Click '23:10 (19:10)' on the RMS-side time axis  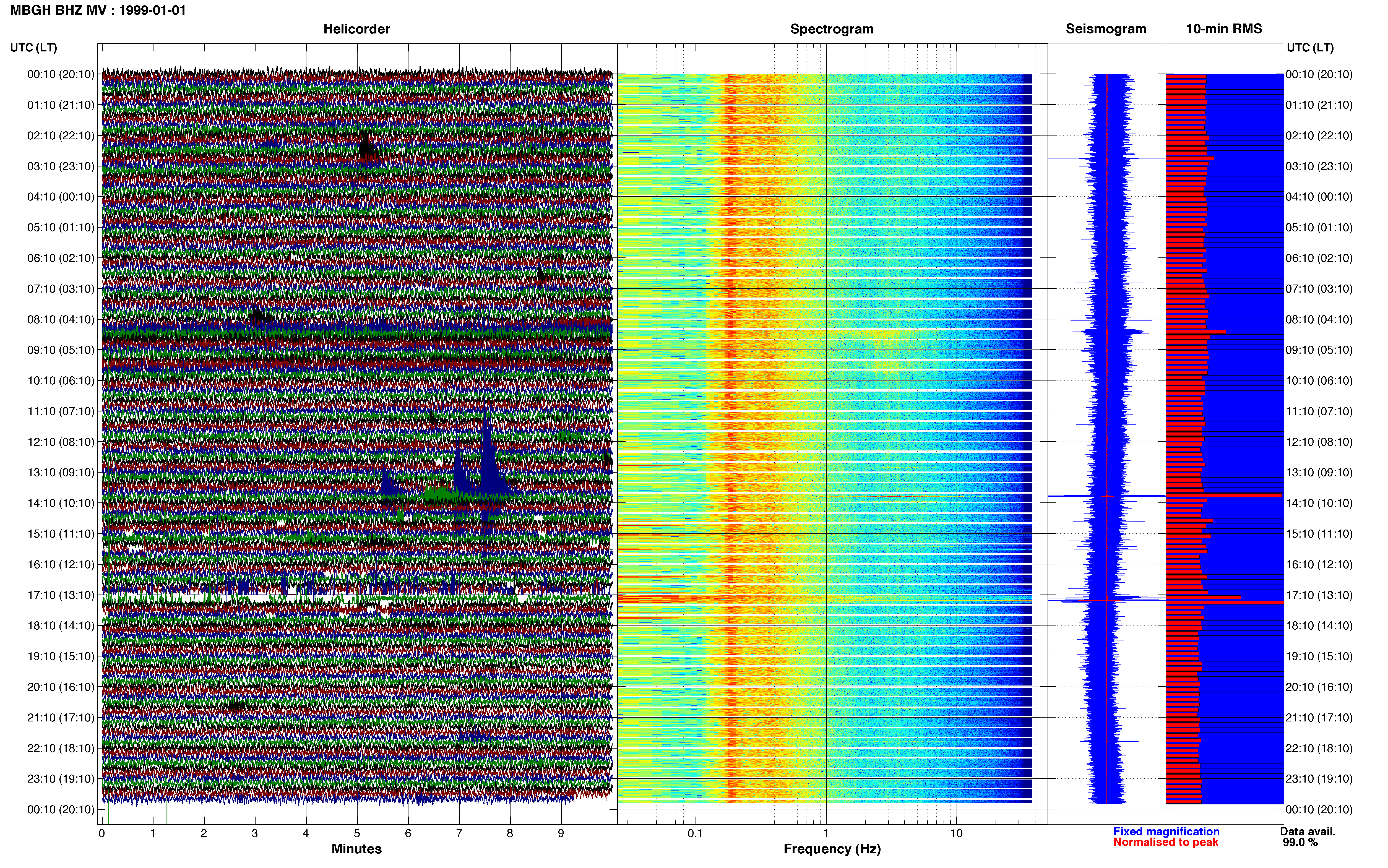pos(1319,779)
